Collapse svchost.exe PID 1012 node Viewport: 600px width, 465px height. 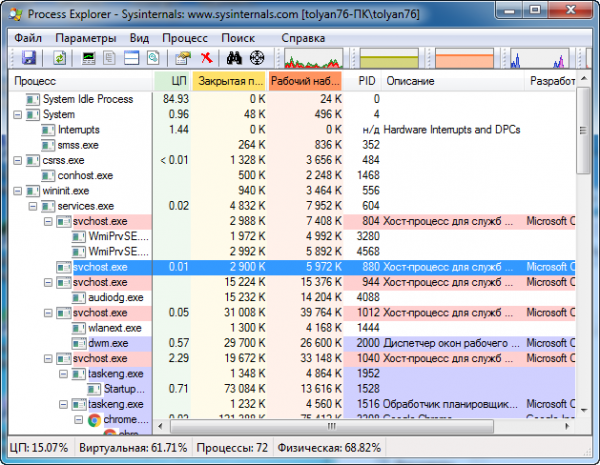tap(48, 313)
